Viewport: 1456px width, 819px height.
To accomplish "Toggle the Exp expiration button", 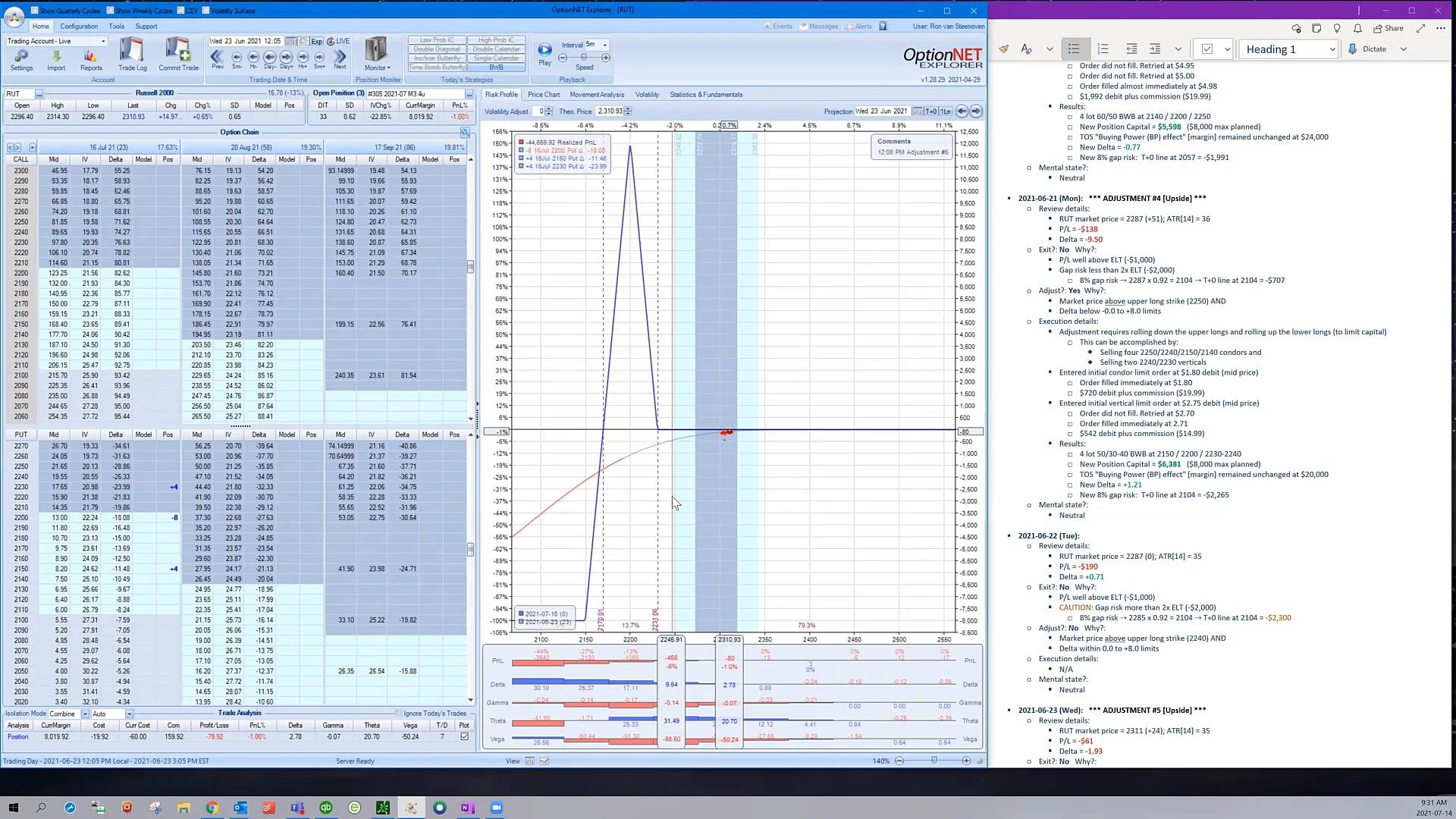I will click(x=316, y=41).
